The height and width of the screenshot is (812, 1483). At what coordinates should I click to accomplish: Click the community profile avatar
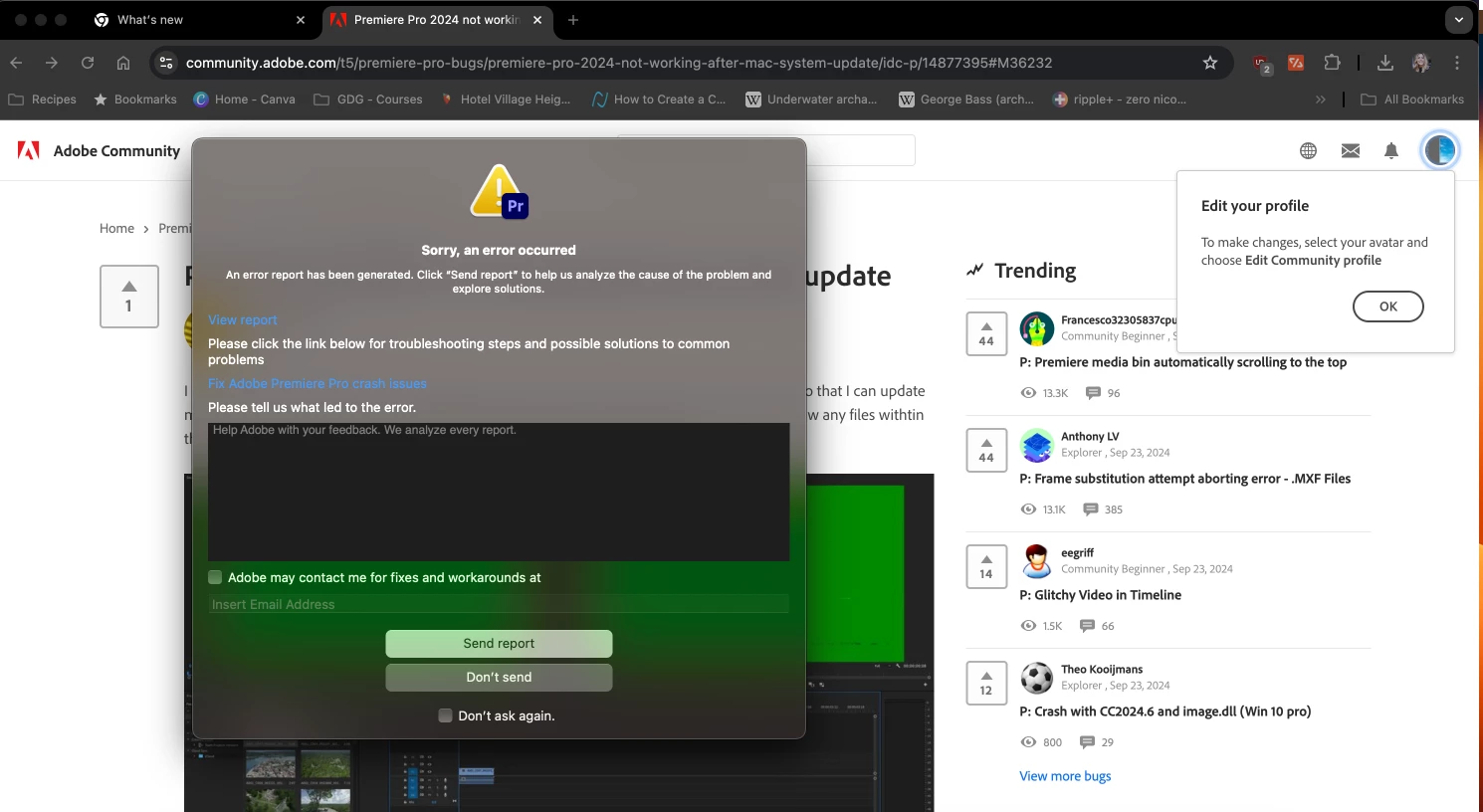1439,150
